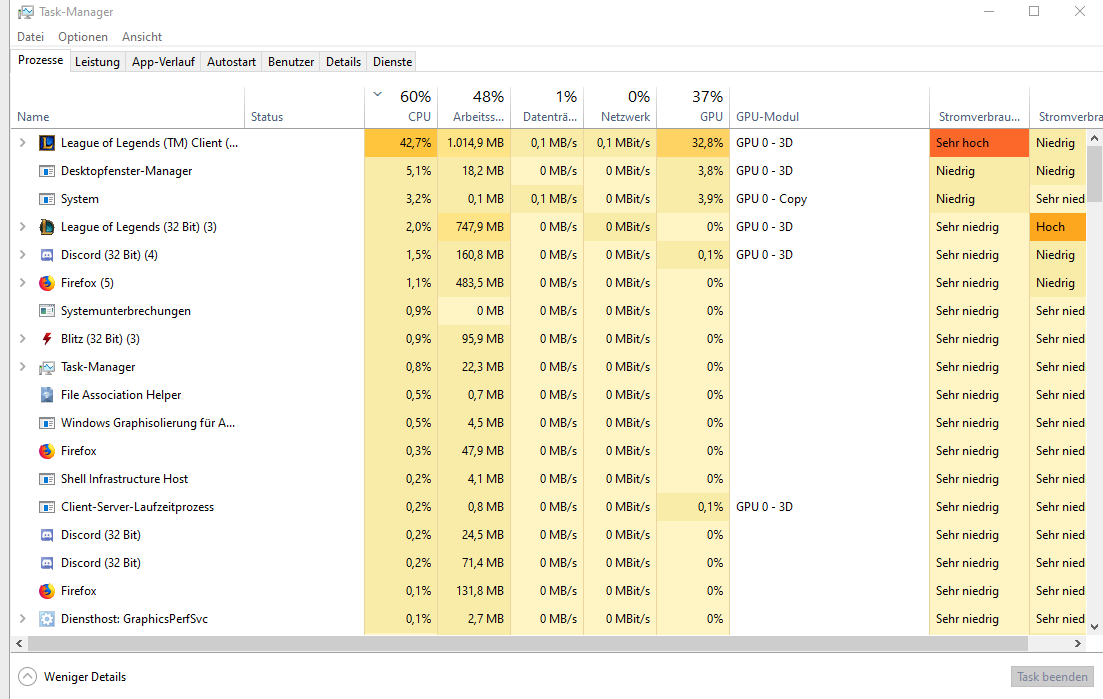Expand the Blitz (32 Bit) (3) group
Viewport: 1103px width, 699px height.
click(23, 338)
